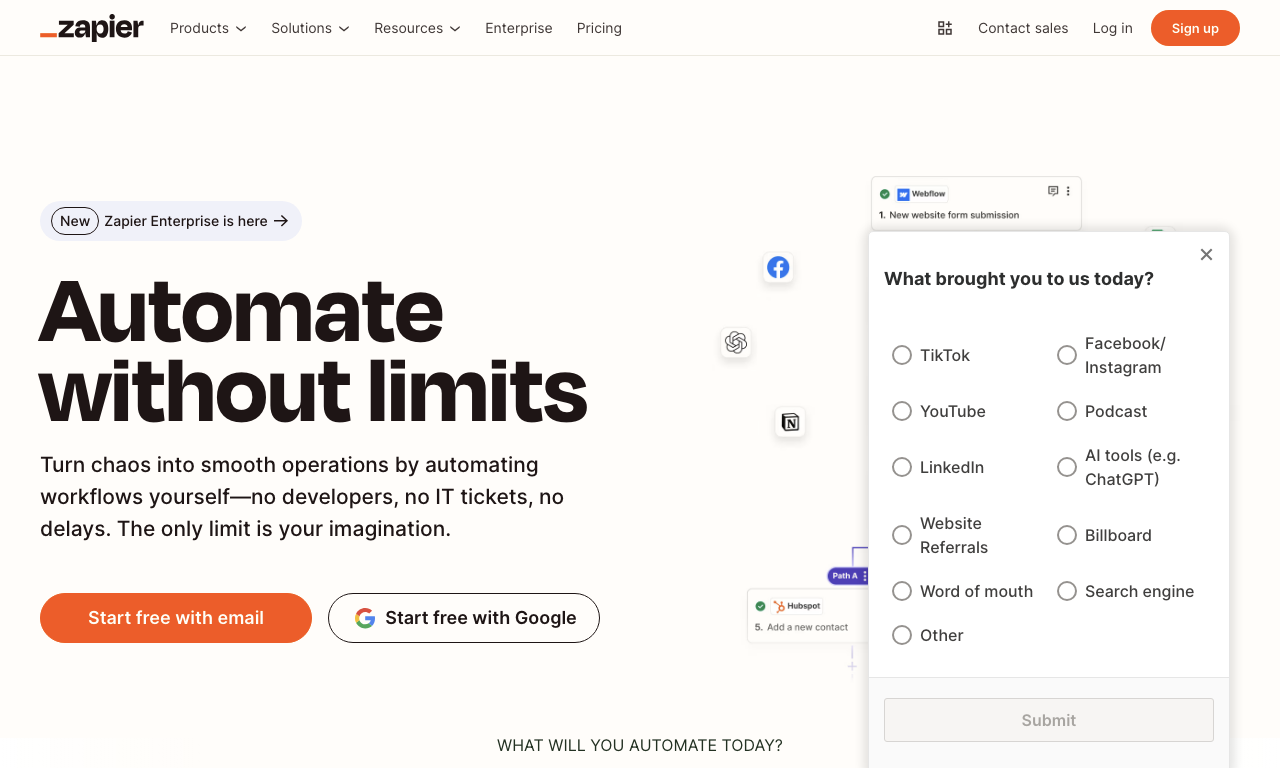
Task: Click the Facebook app icon
Action: (778, 267)
